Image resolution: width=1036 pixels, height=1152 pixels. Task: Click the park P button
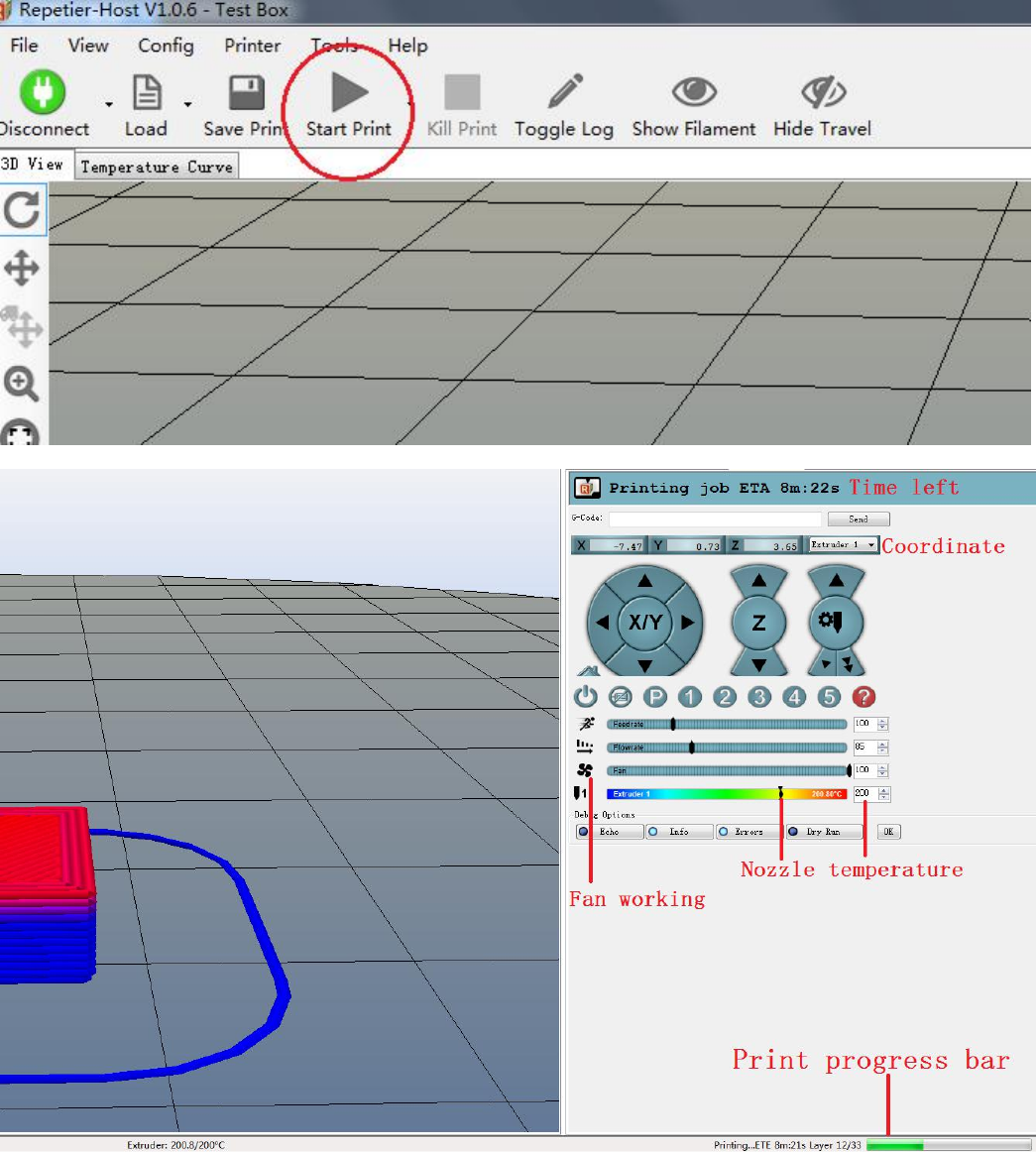tap(654, 697)
